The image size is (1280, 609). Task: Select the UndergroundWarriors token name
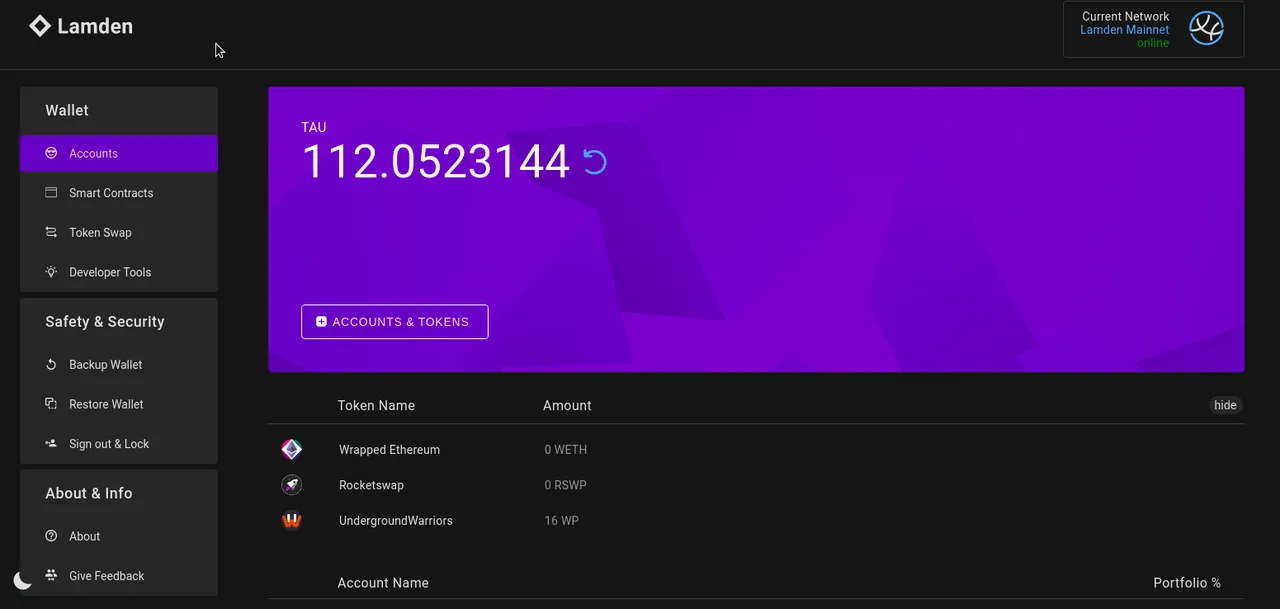[x=396, y=521]
